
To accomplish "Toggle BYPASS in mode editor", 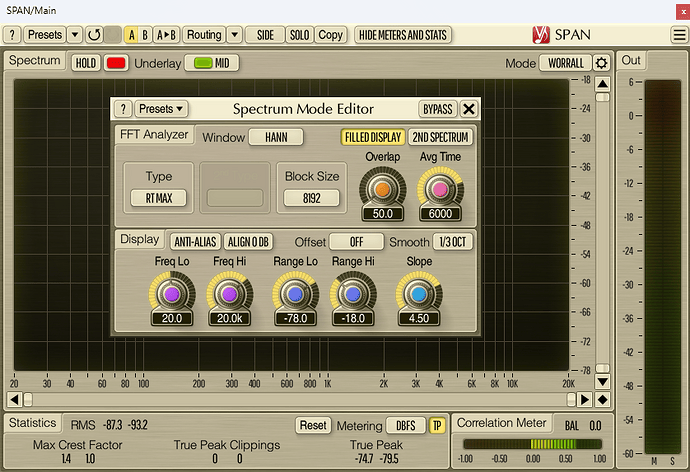I will (437, 109).
